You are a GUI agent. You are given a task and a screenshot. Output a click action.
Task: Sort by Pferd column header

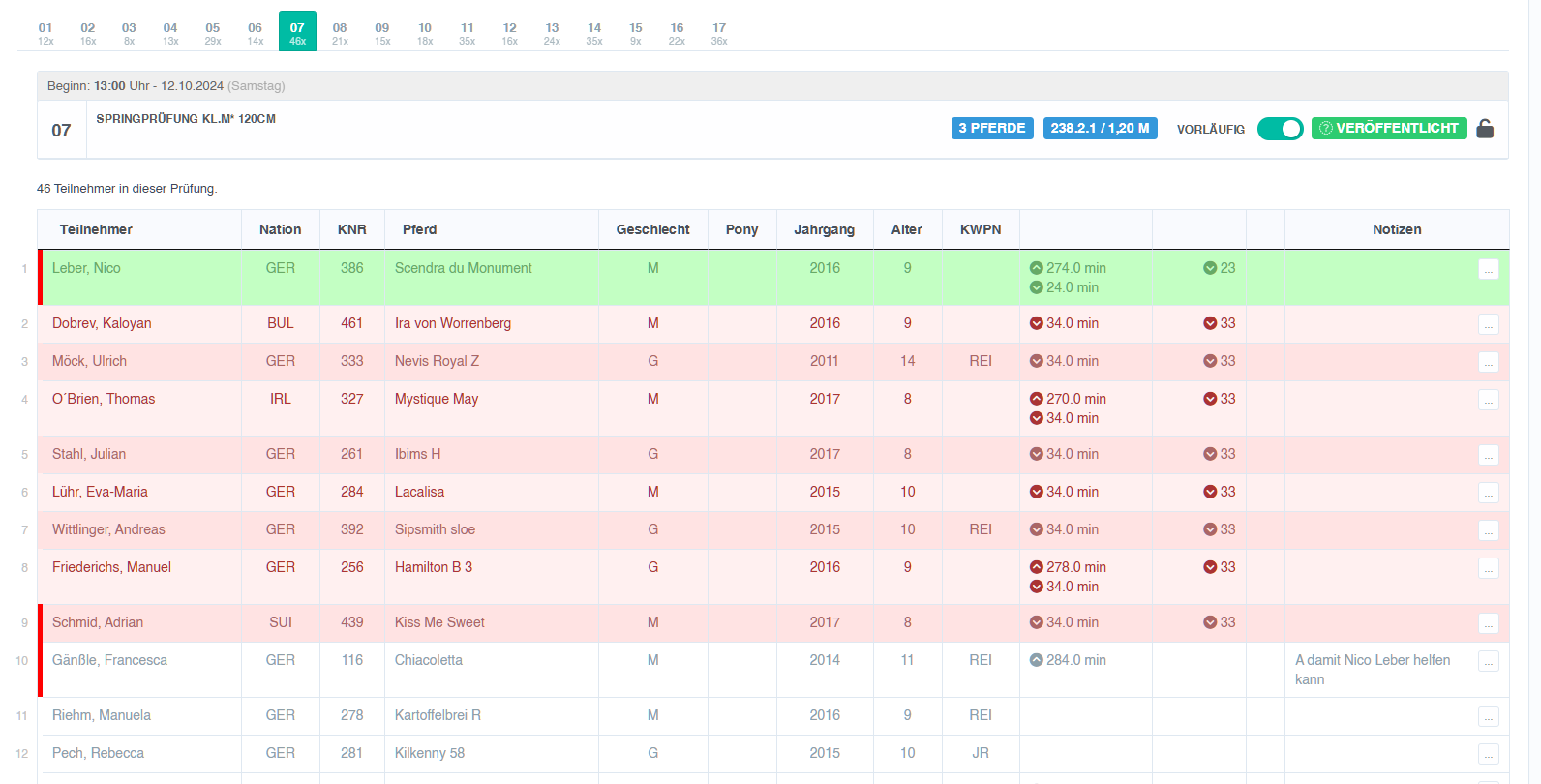click(x=419, y=229)
